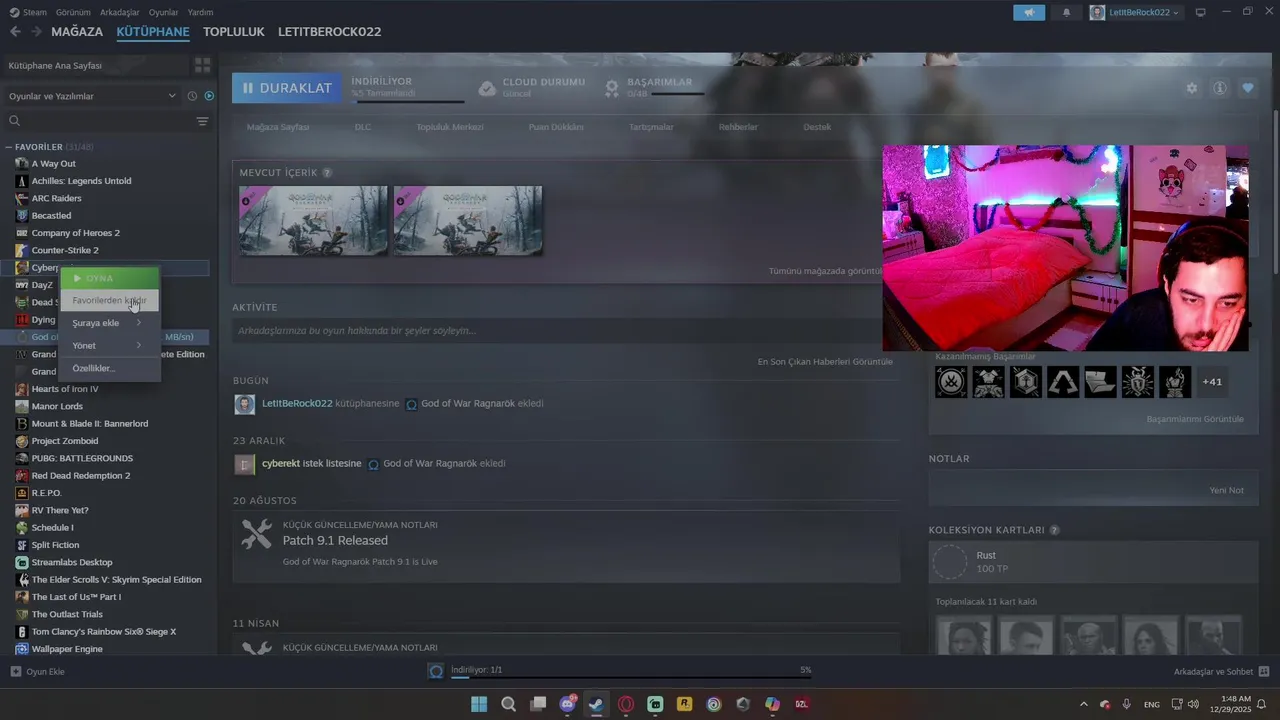Viewport: 1280px width, 720px height.
Task: Open the LETITBEROCK022 profile tab
Action: coord(329,32)
